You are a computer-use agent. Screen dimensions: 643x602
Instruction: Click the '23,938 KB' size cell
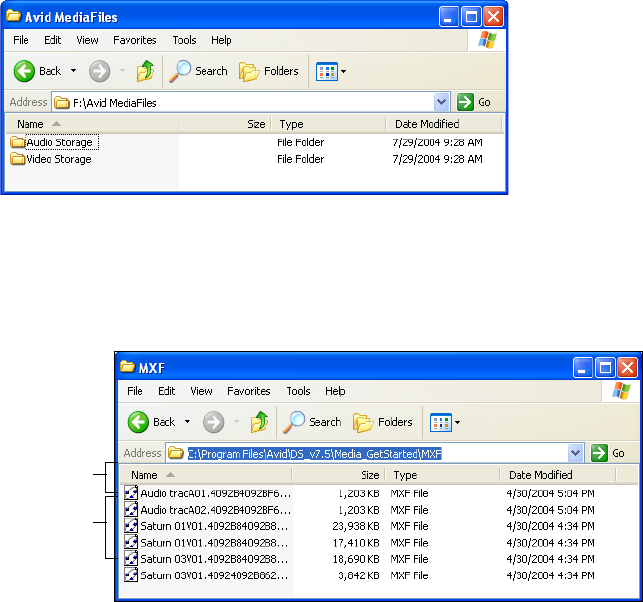click(x=356, y=526)
